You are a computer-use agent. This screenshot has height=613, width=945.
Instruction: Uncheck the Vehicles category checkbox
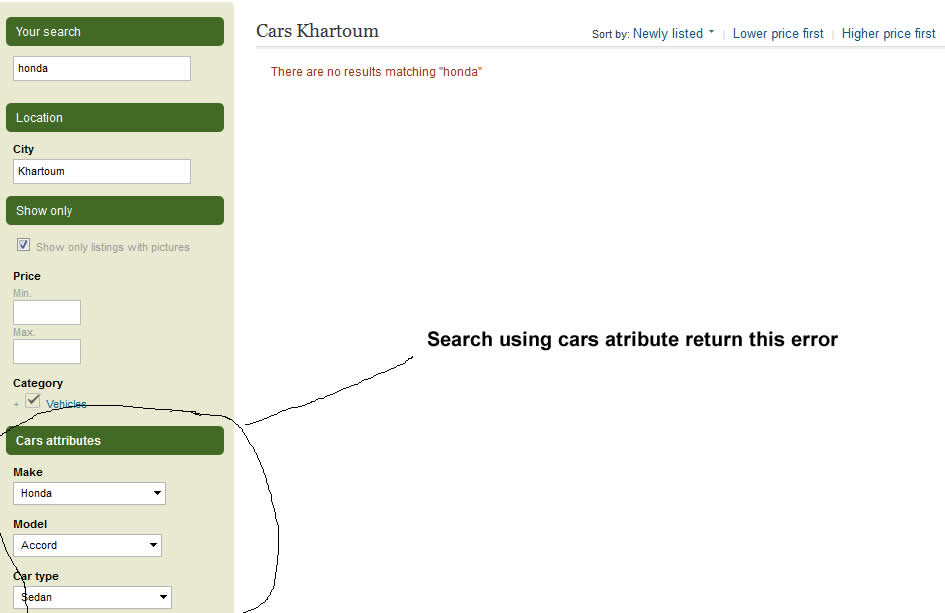pyautogui.click(x=33, y=400)
